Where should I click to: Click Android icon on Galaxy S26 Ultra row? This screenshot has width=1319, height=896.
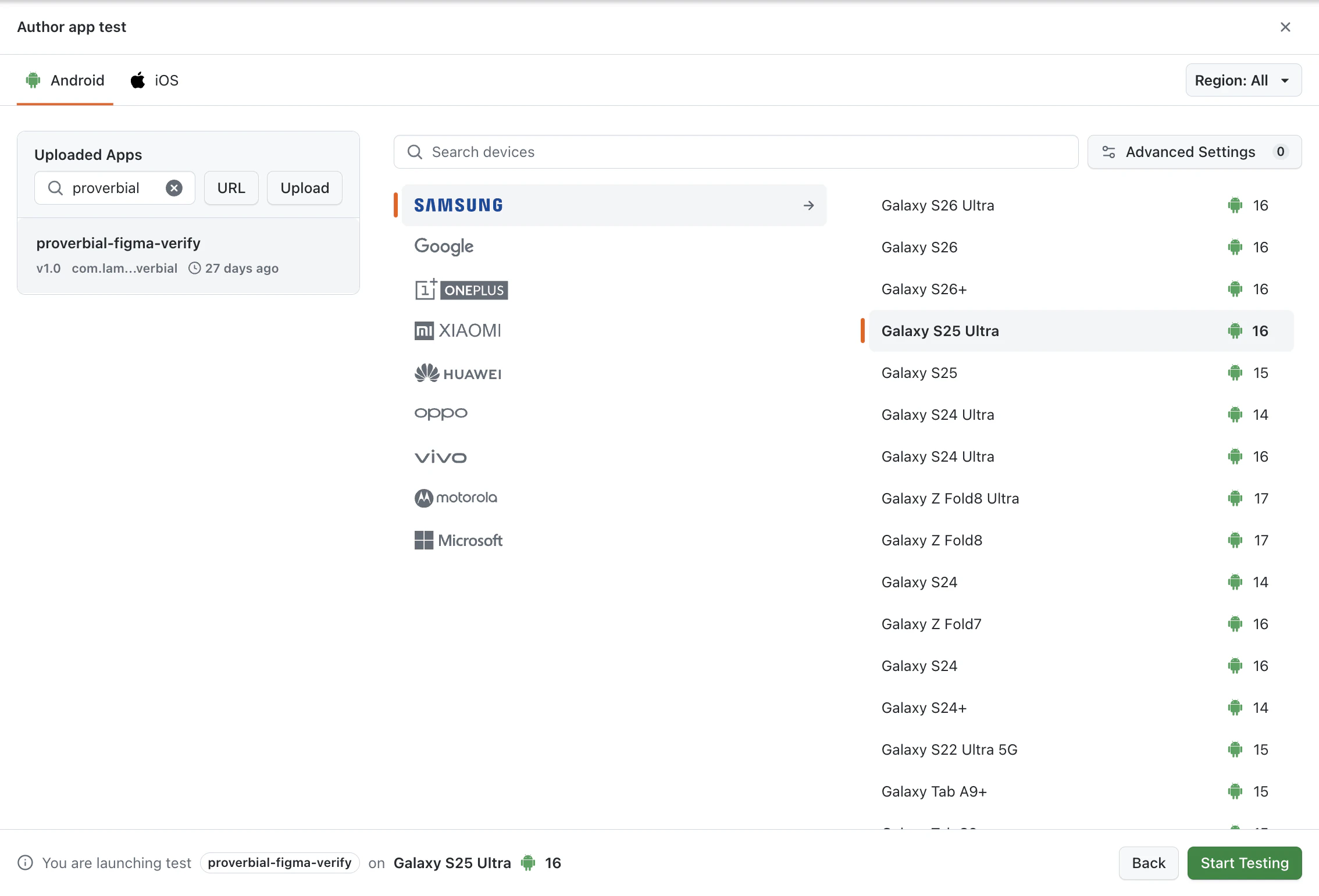point(1235,205)
